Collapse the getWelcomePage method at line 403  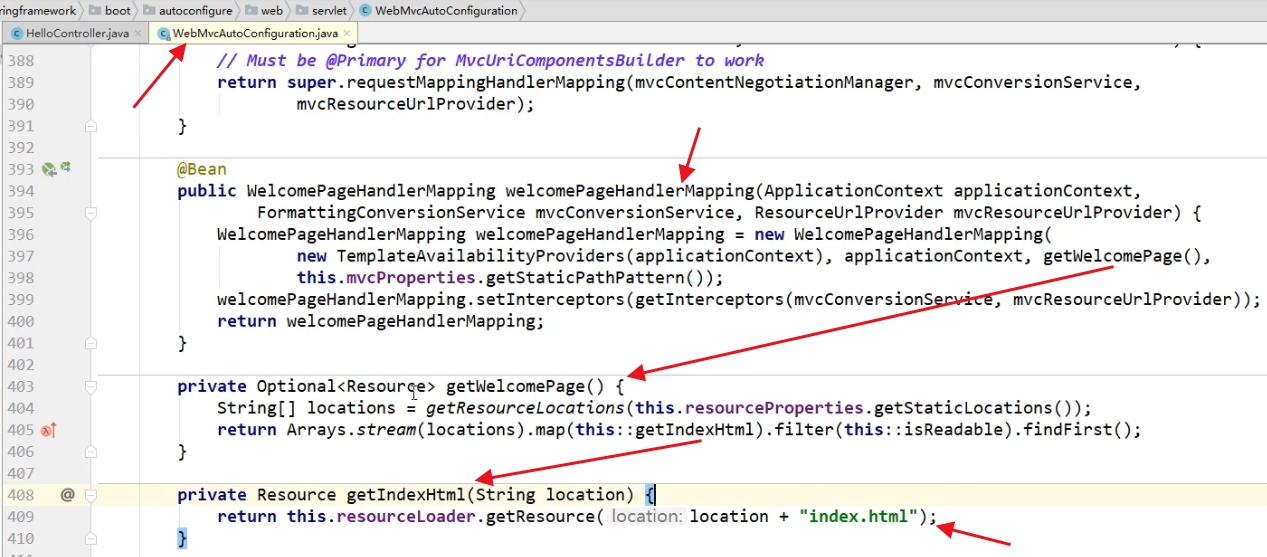pyautogui.click(x=91, y=387)
